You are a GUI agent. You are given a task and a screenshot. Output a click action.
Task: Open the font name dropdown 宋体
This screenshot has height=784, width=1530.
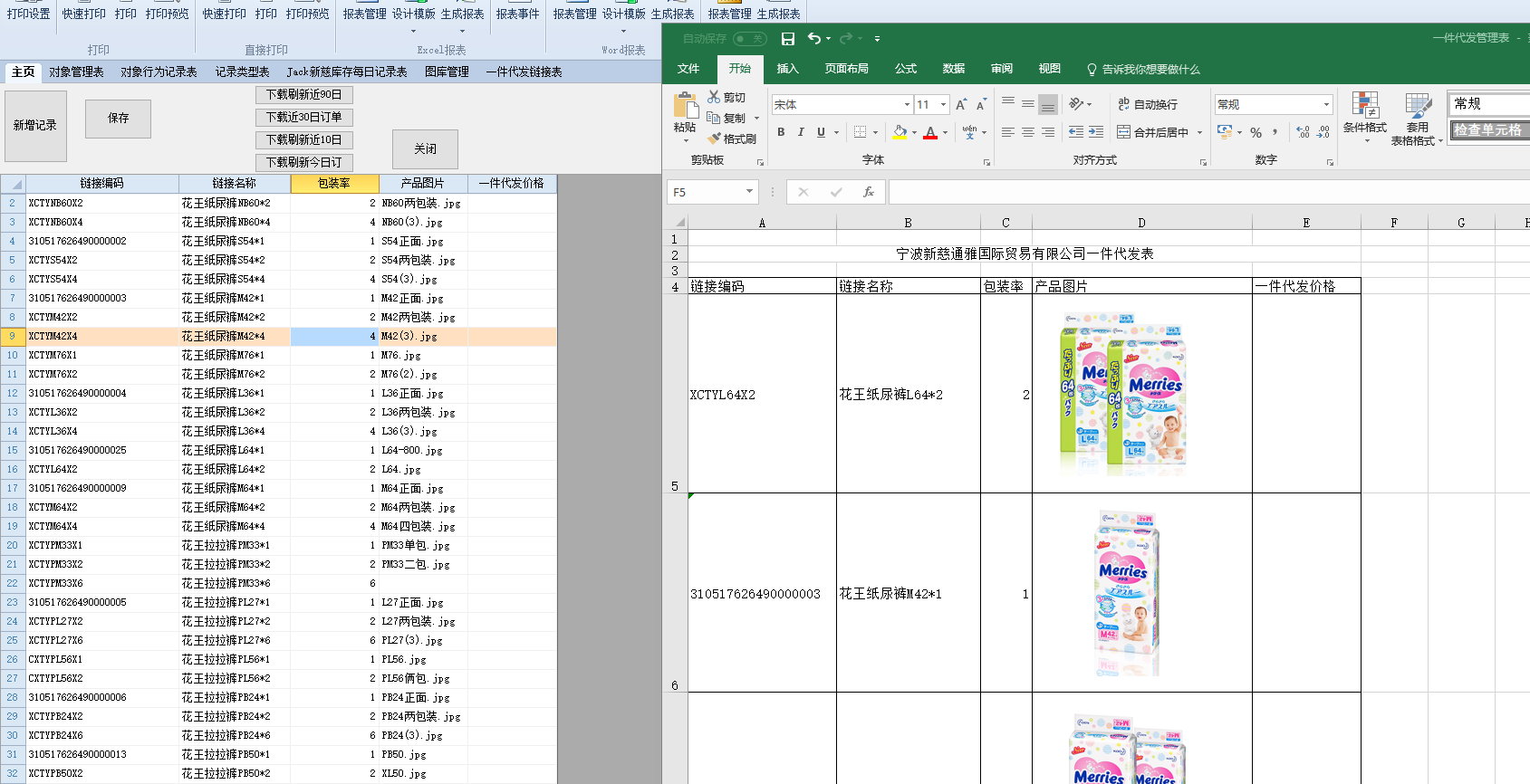907,105
